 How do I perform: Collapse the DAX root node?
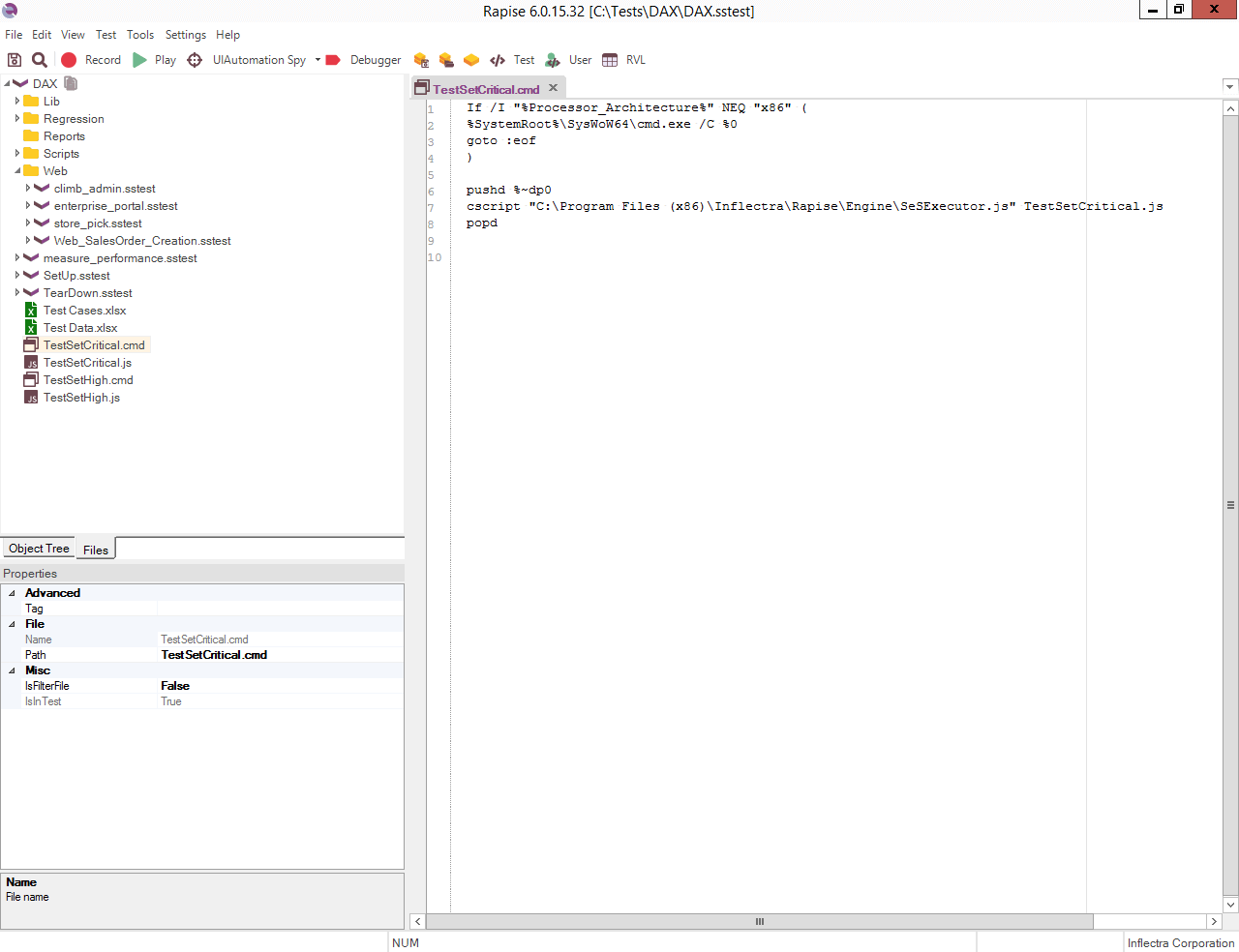point(7,84)
